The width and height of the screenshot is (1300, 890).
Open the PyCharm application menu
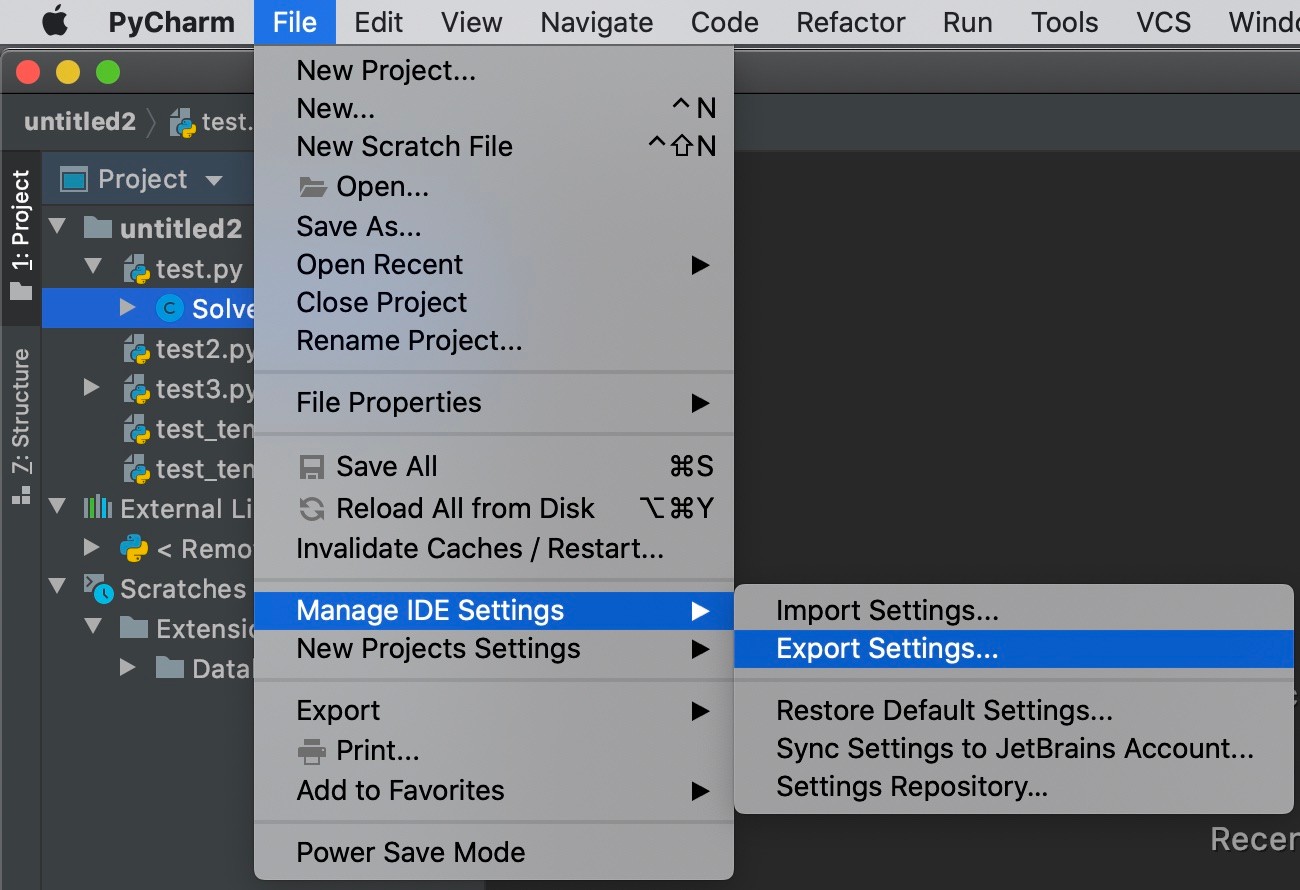coord(172,22)
